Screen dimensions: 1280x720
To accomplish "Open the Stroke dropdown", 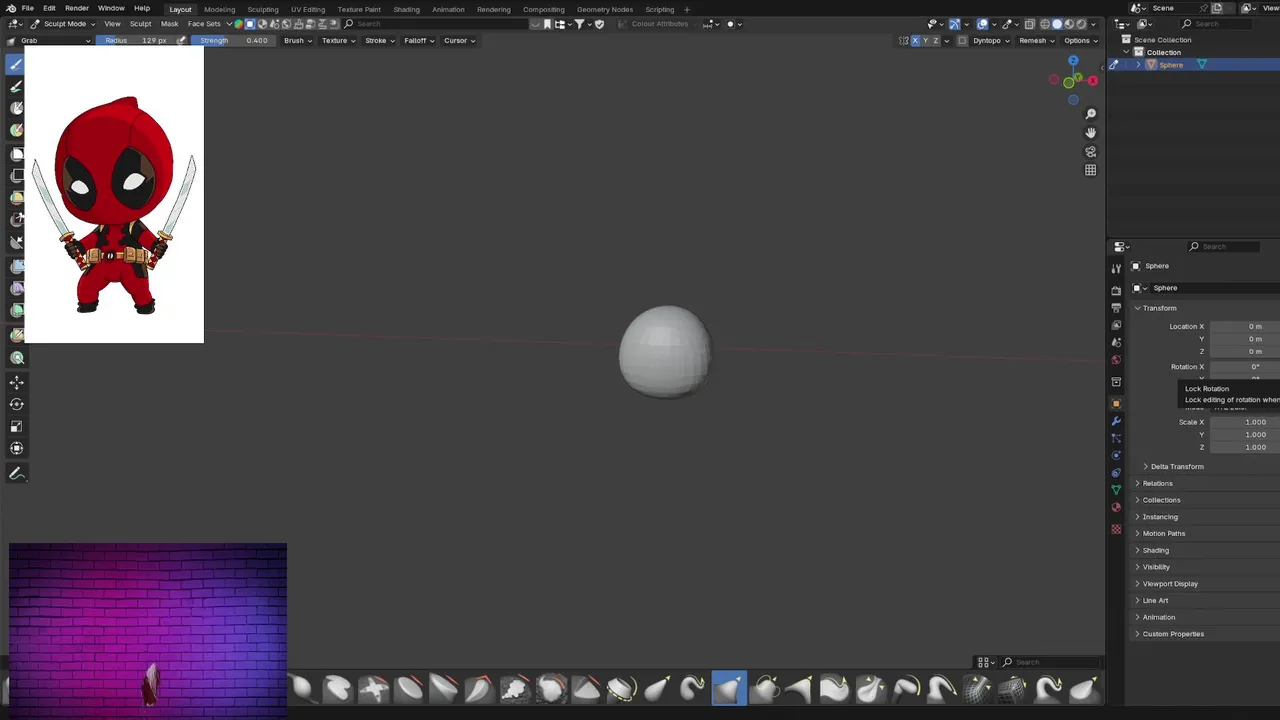I will [x=379, y=41].
